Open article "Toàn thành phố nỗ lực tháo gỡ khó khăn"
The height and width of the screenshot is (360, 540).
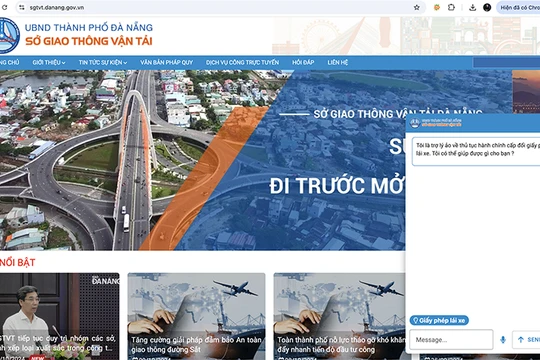(x=341, y=344)
